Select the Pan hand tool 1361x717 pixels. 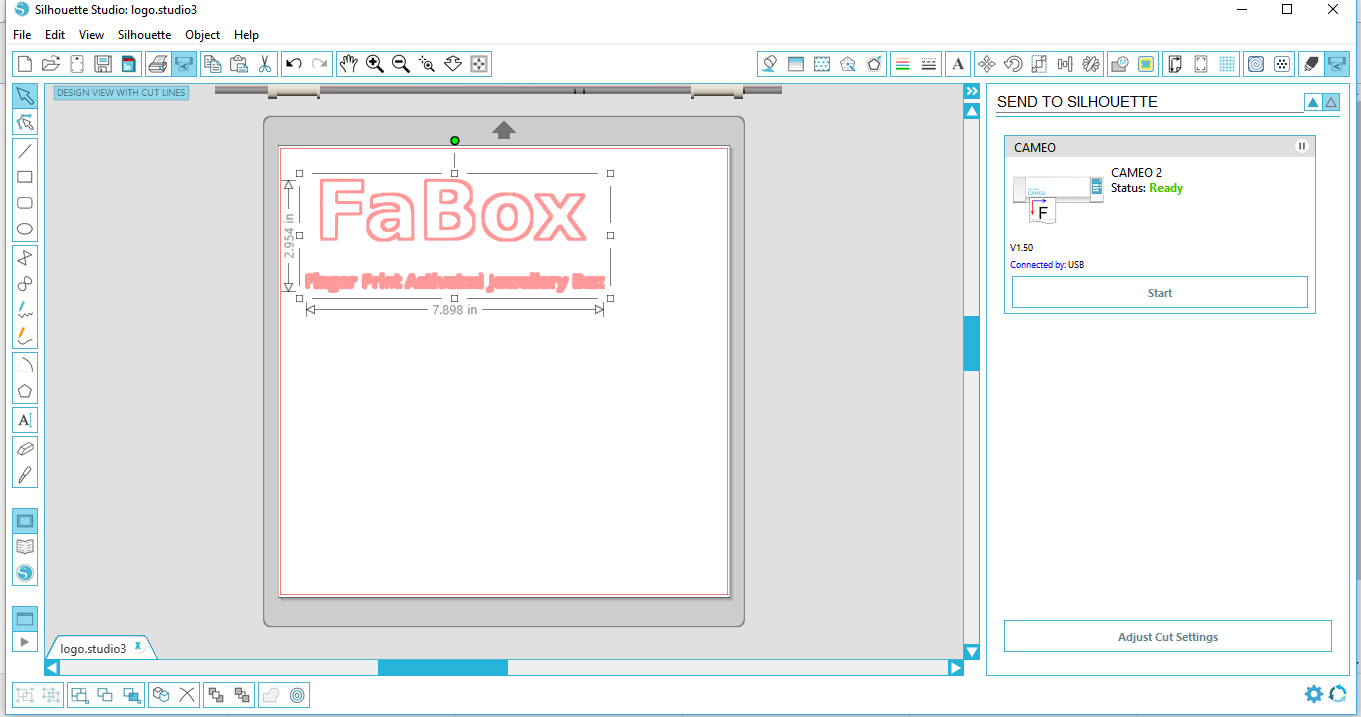tap(349, 64)
